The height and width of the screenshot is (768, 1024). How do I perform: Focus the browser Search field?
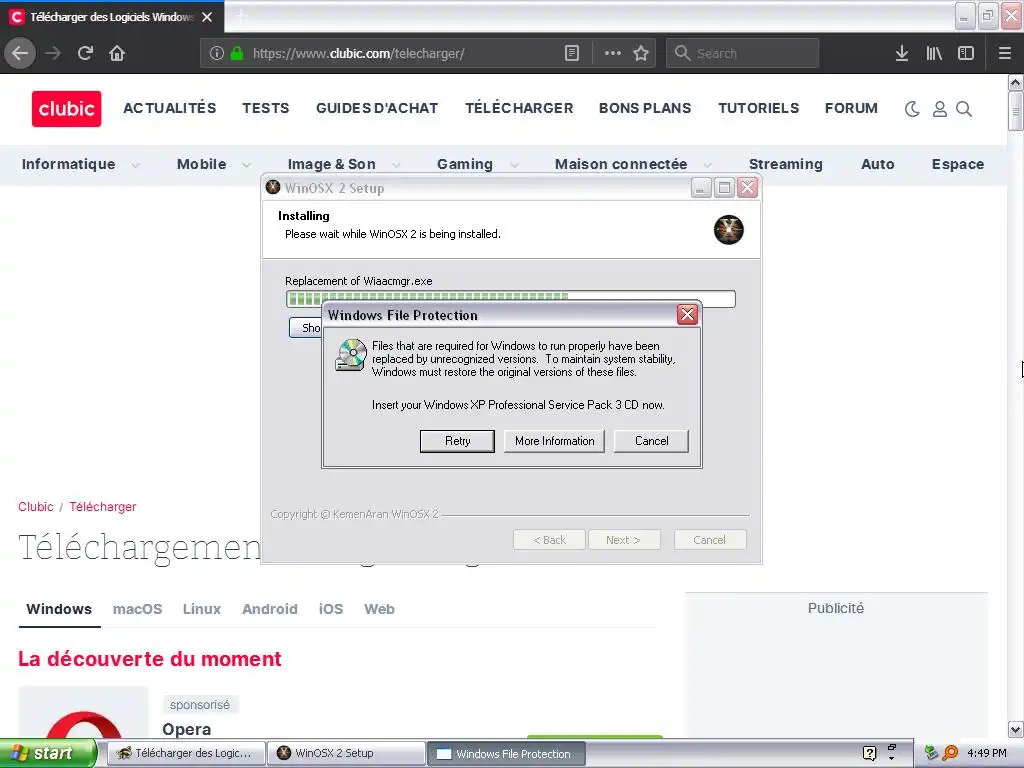point(742,53)
